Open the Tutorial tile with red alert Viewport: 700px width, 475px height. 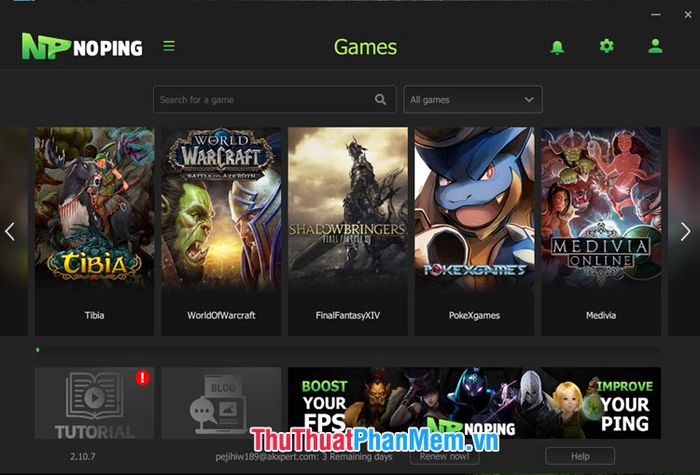point(95,403)
